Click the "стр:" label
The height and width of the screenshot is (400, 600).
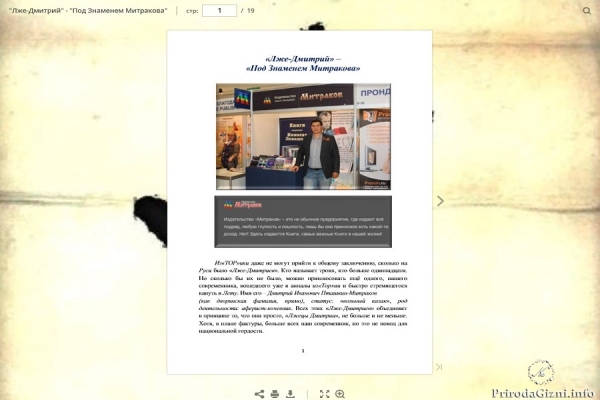[192, 11]
